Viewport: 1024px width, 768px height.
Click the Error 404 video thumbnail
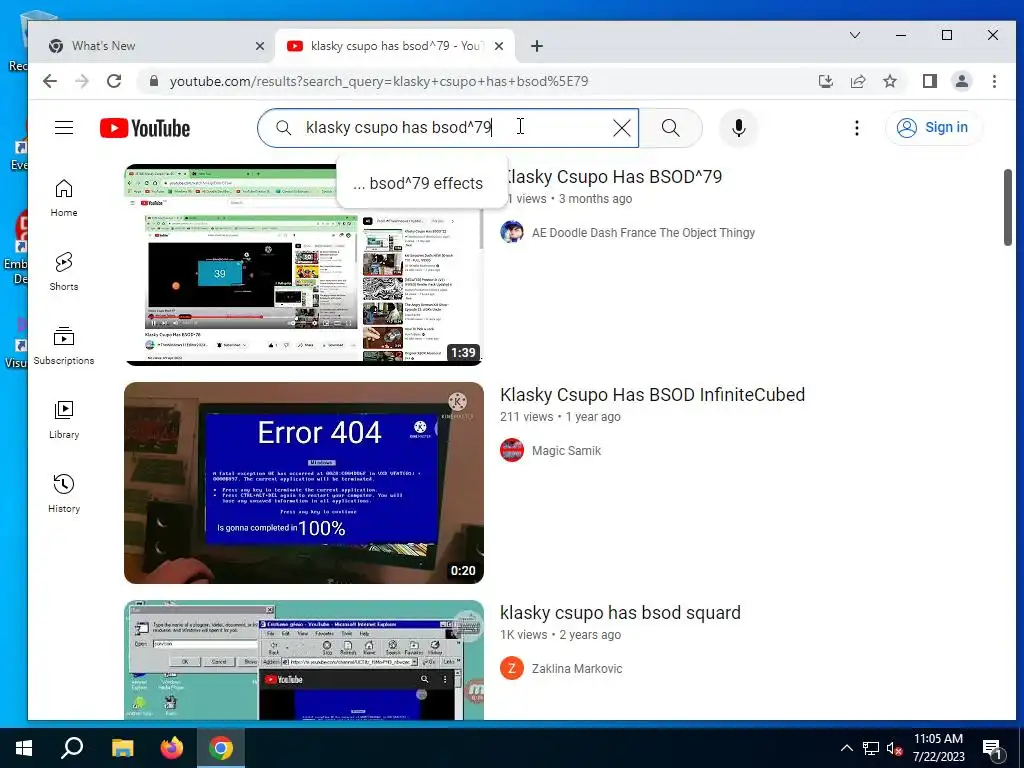304,483
